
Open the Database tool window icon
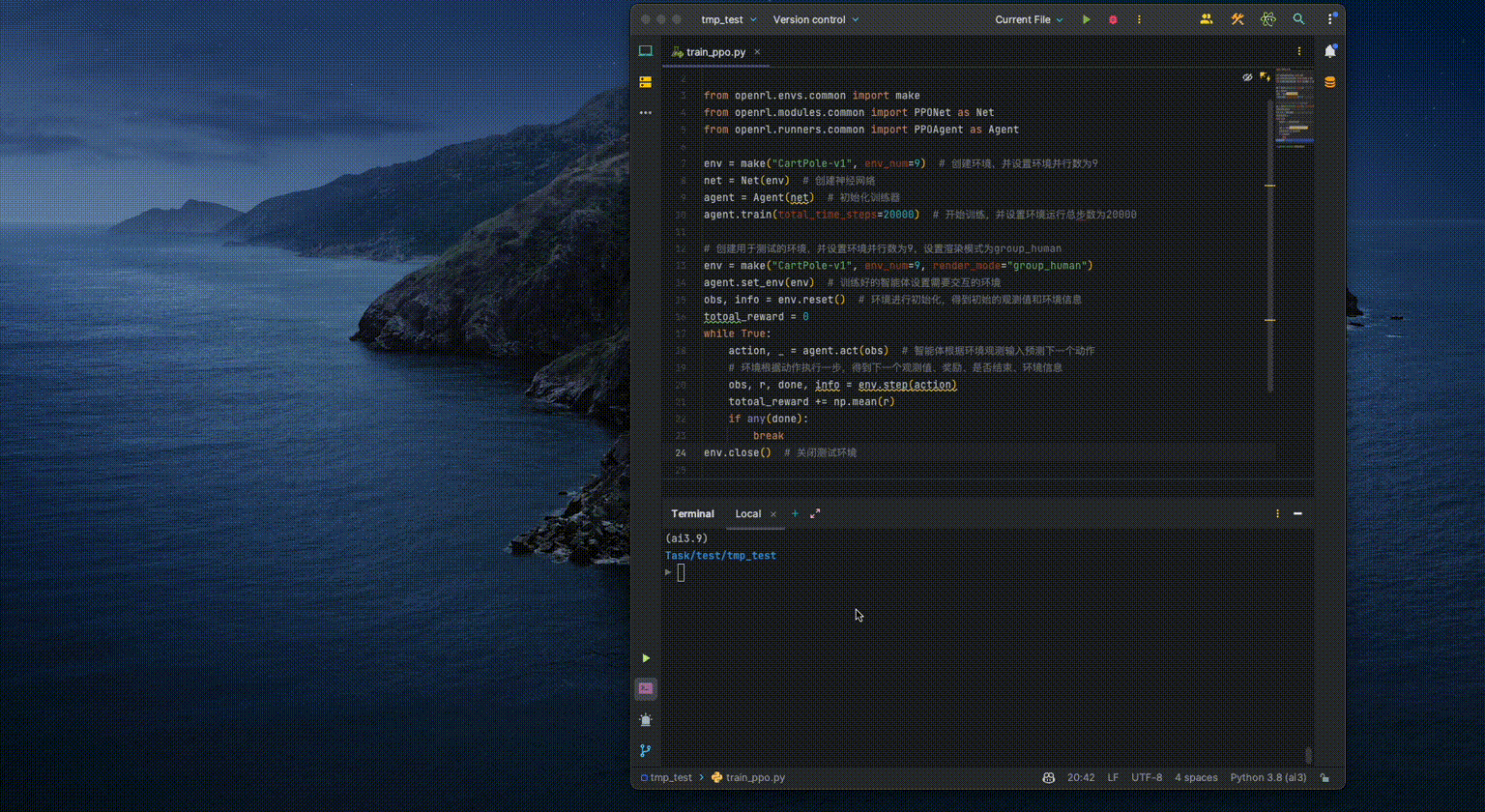tap(1330, 82)
